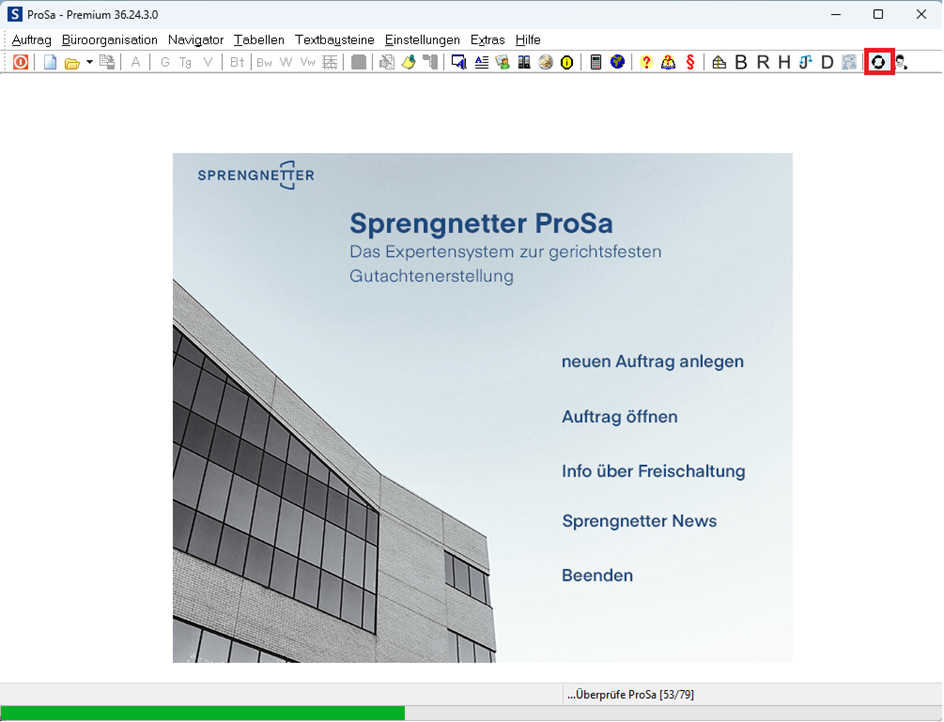The height and width of the screenshot is (722, 944).
Task: Open the Extras menu
Action: [x=488, y=40]
